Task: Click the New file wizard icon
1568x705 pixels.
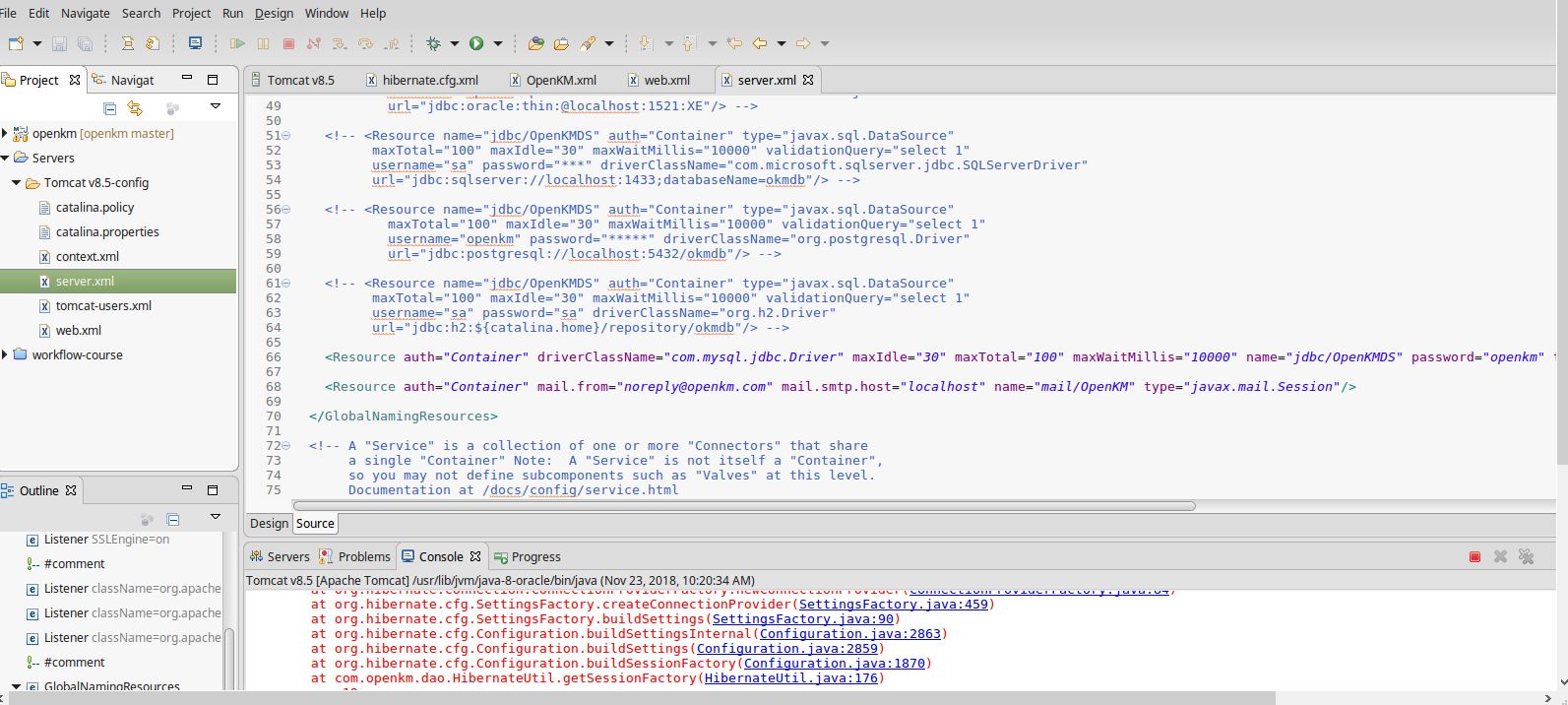Action: 16,43
